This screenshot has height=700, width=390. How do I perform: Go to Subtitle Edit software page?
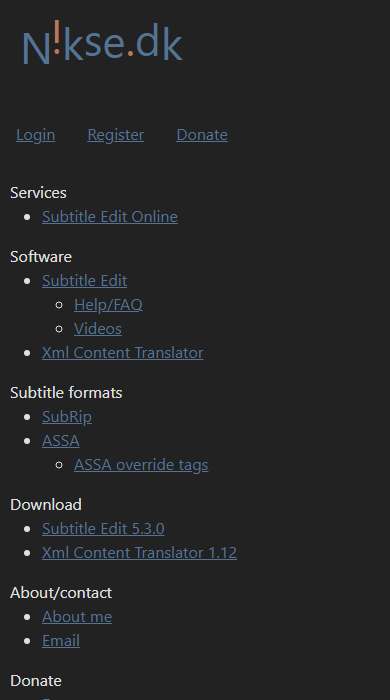(84, 281)
